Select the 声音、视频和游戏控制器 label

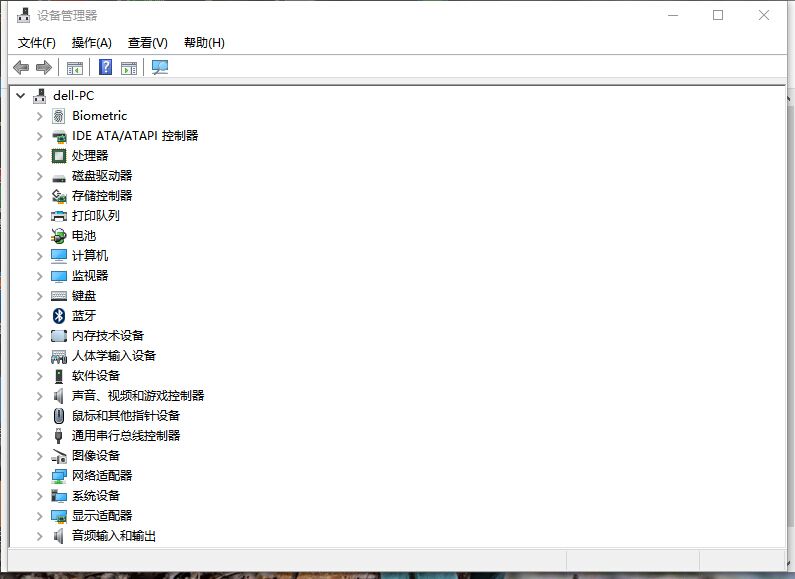click(x=138, y=395)
